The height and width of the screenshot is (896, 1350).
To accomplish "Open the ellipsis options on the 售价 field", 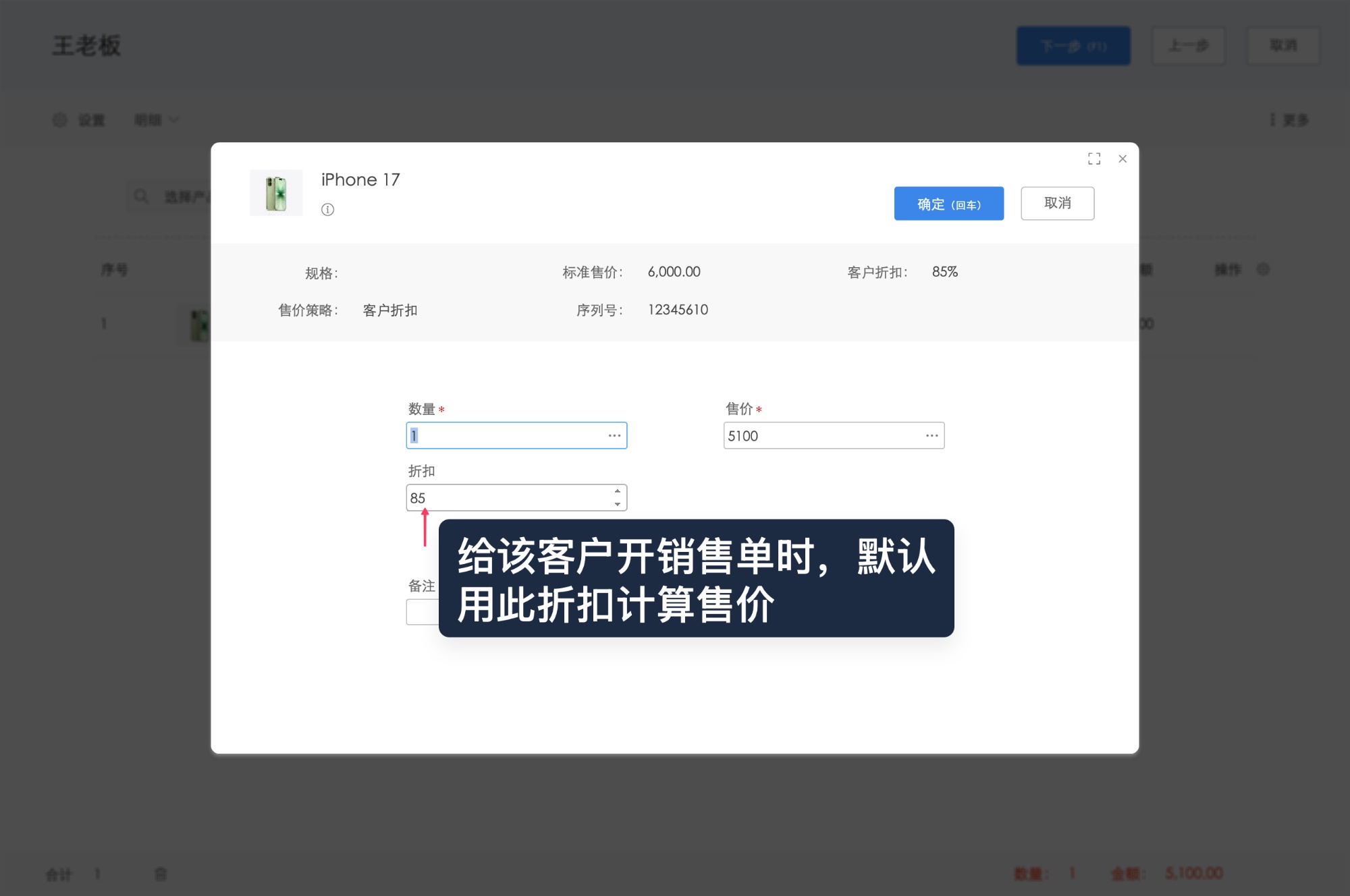I will (x=932, y=436).
